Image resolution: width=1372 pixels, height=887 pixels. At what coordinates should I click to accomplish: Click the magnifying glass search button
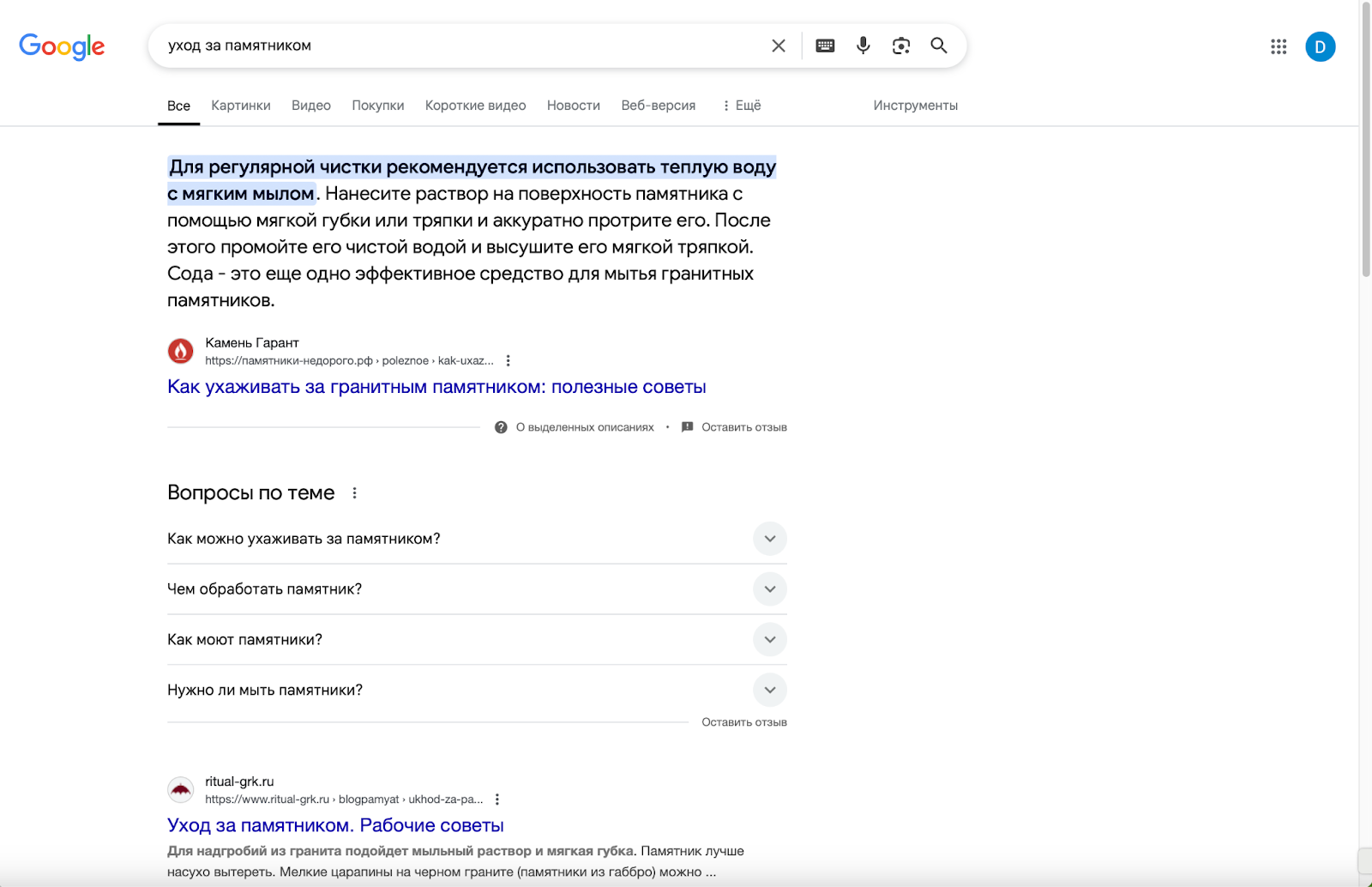coord(939,45)
